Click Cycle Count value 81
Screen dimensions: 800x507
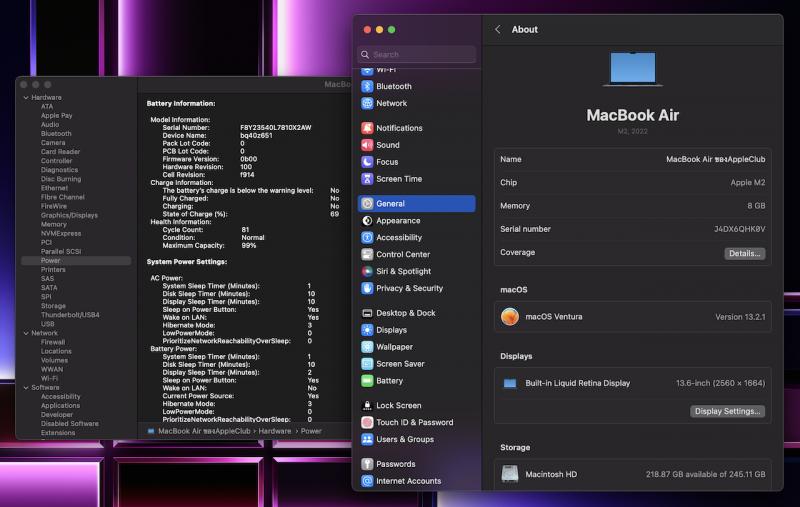point(245,230)
